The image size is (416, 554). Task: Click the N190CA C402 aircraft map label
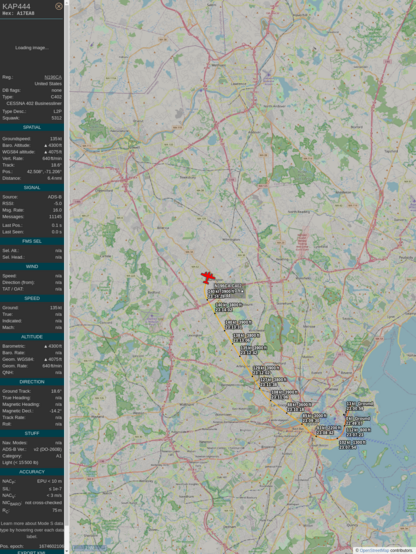tap(228, 285)
